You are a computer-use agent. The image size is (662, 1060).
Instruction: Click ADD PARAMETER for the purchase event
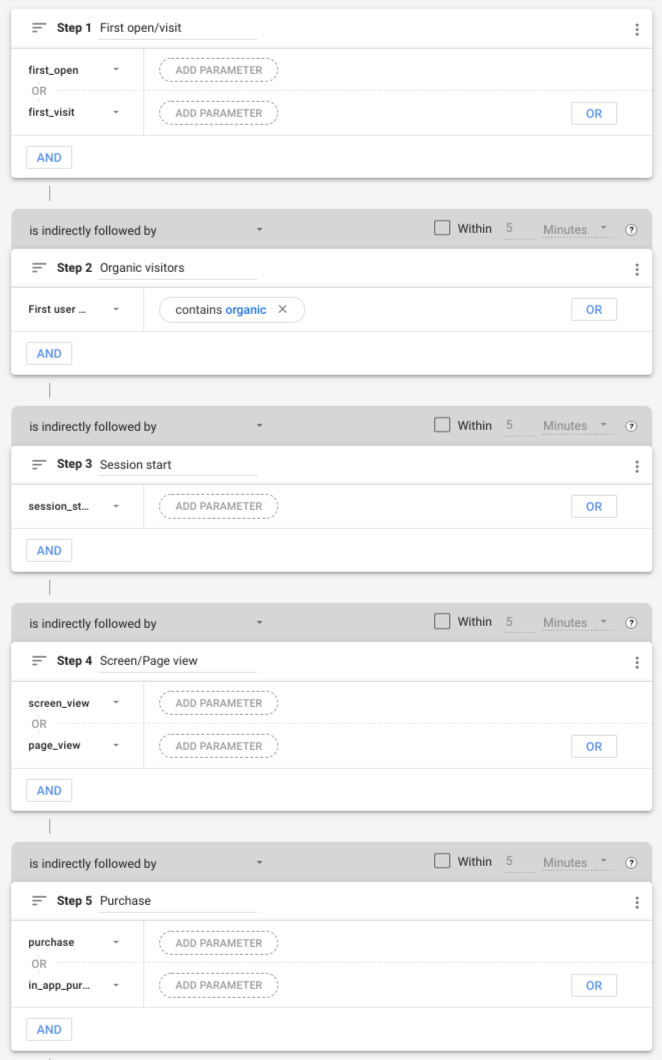[218, 943]
